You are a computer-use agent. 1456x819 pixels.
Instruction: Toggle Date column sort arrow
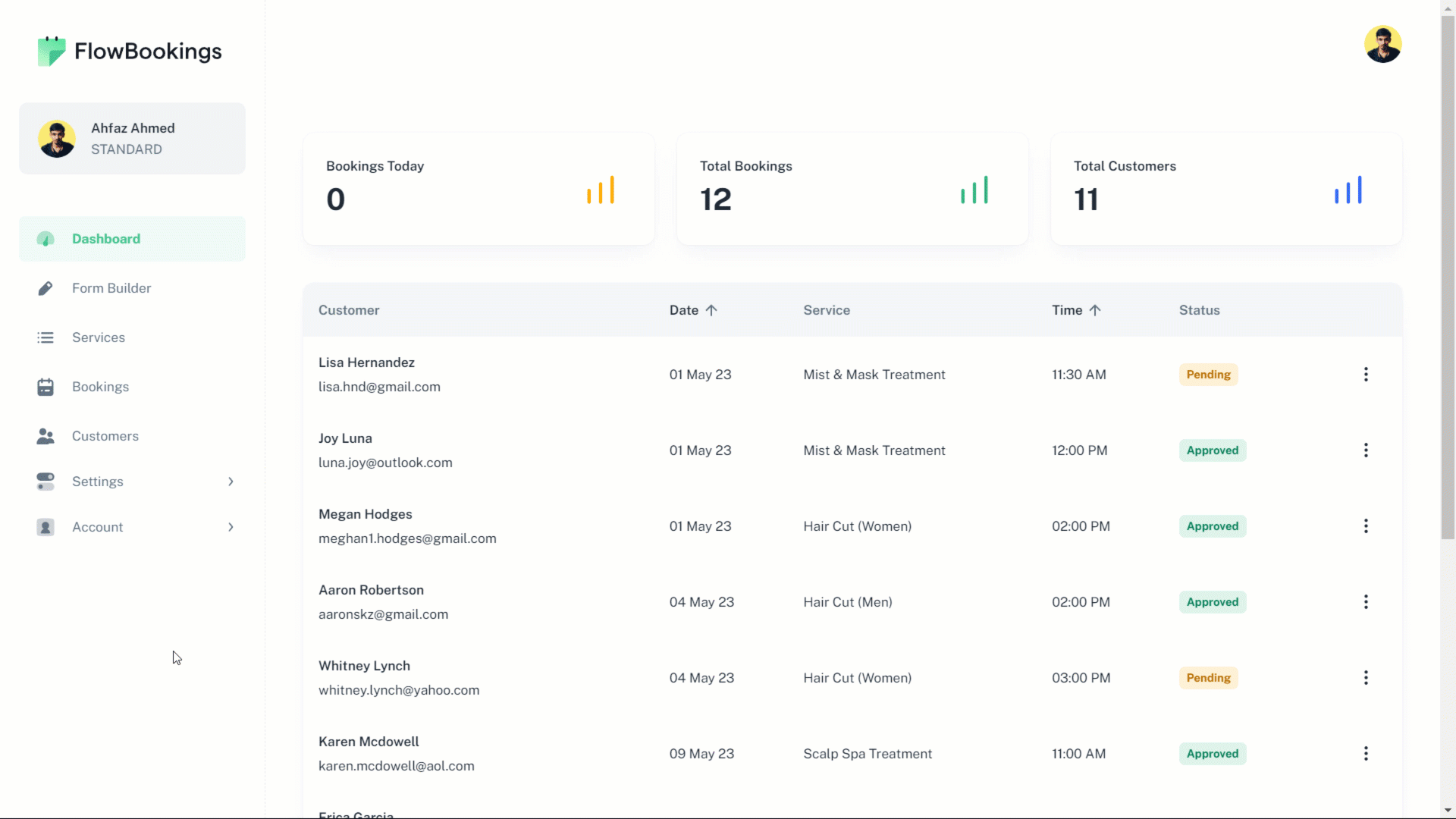(x=711, y=310)
